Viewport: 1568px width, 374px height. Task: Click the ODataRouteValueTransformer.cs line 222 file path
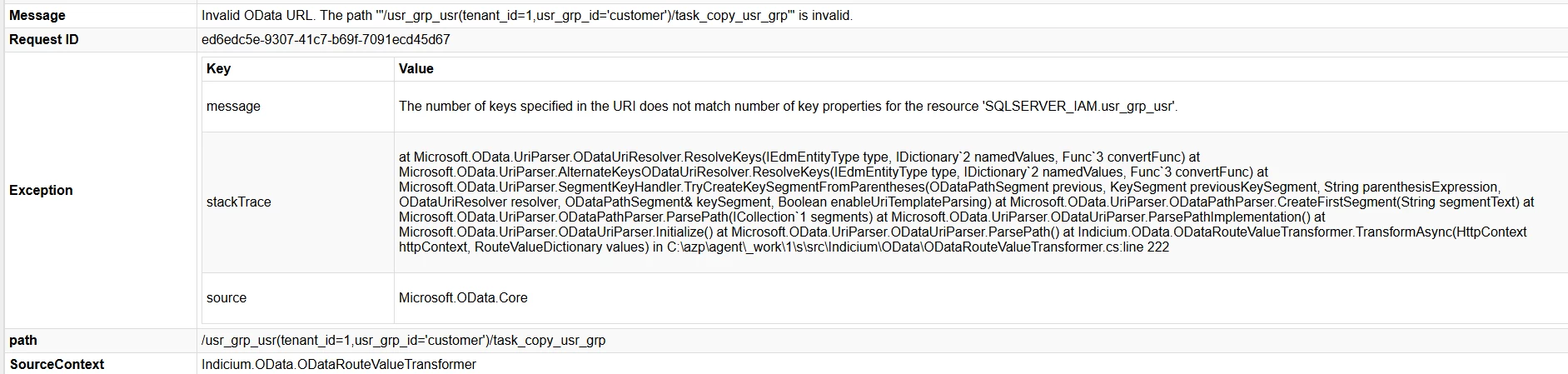coord(918,247)
